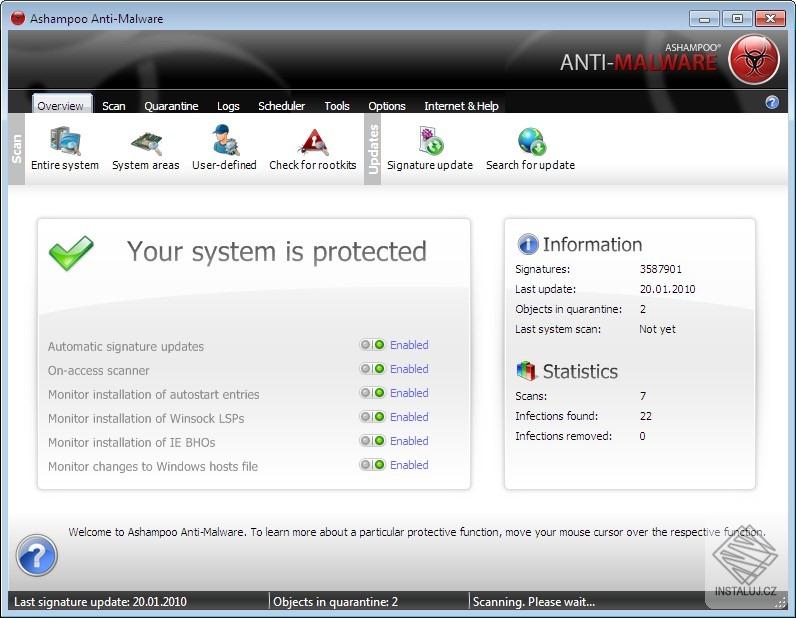Switch to the Overview tab
Image resolution: width=796 pixels, height=618 pixels.
point(60,106)
